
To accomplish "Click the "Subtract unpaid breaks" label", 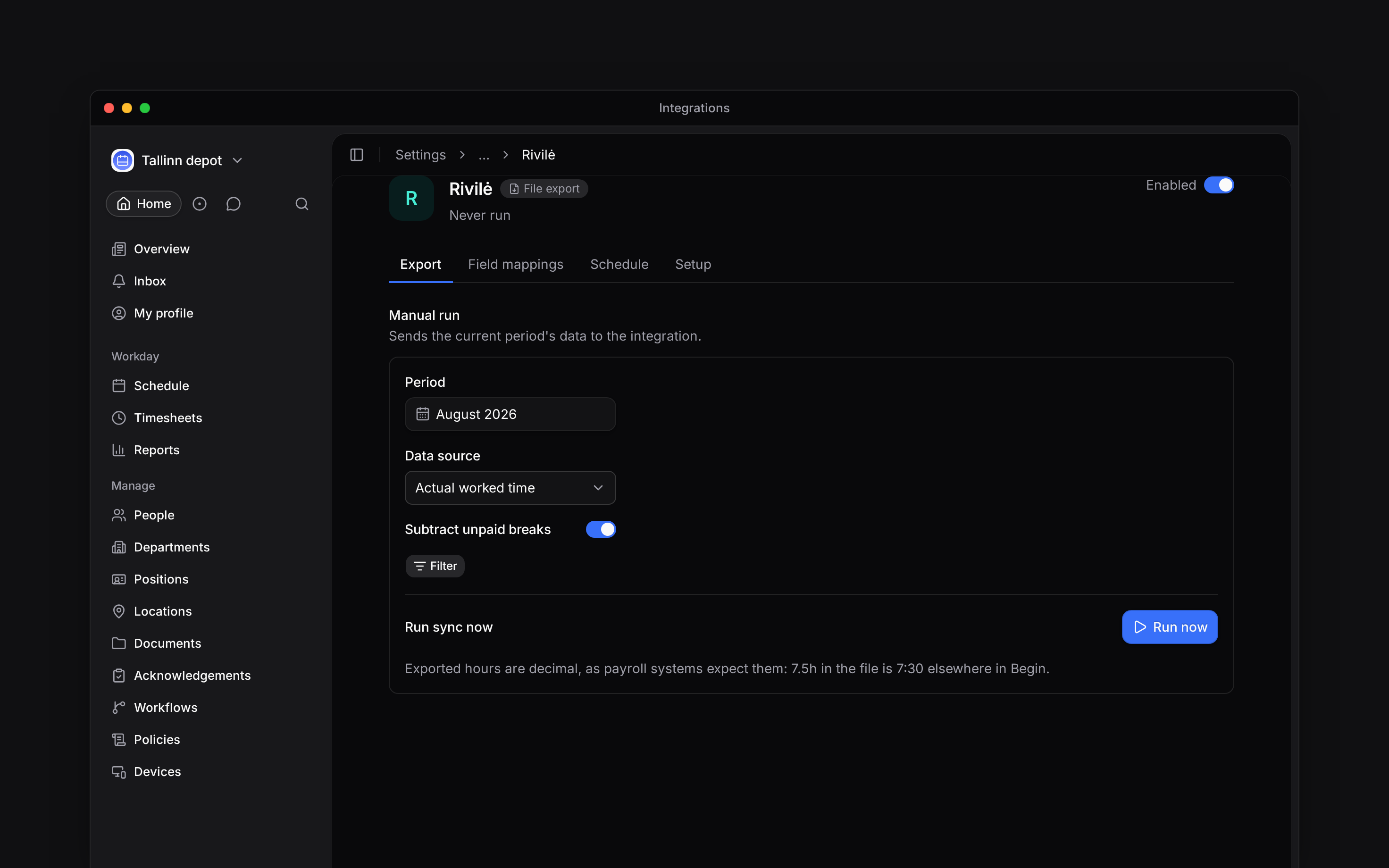I will point(477,529).
